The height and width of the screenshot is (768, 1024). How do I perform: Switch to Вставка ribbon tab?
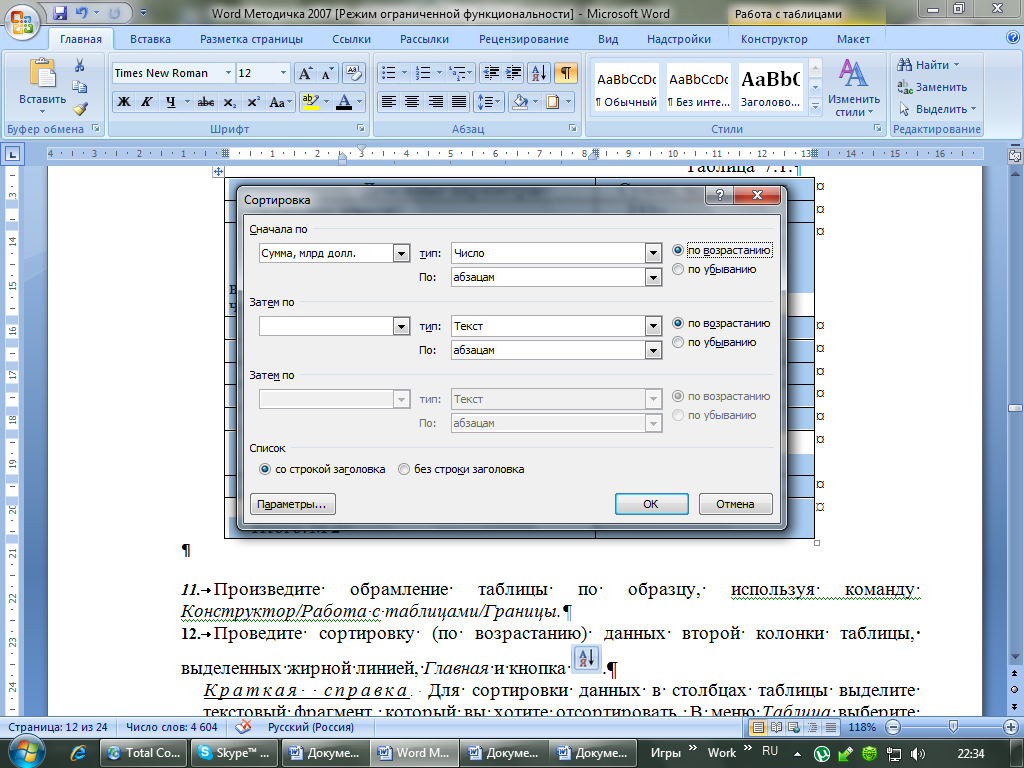(x=150, y=39)
